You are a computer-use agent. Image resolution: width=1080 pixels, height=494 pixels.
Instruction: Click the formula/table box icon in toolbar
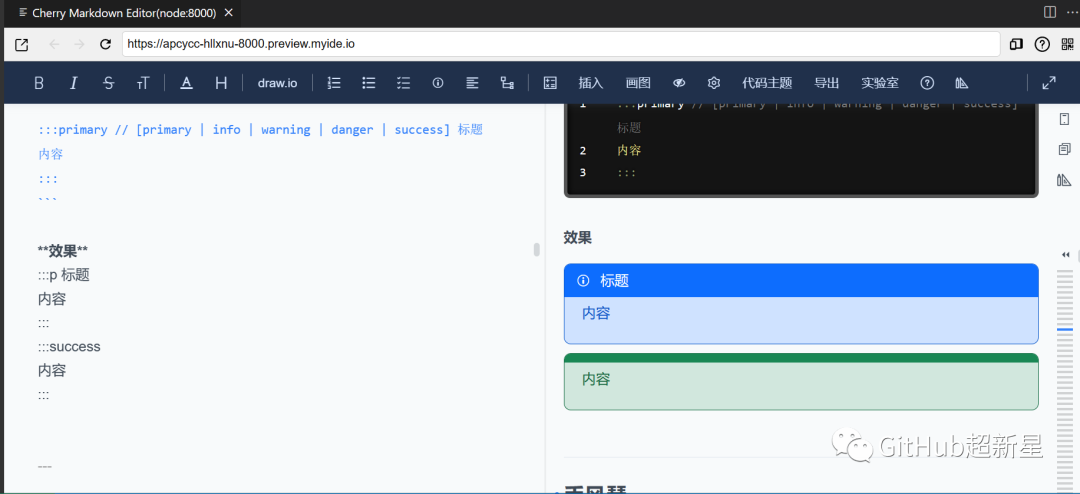[550, 83]
